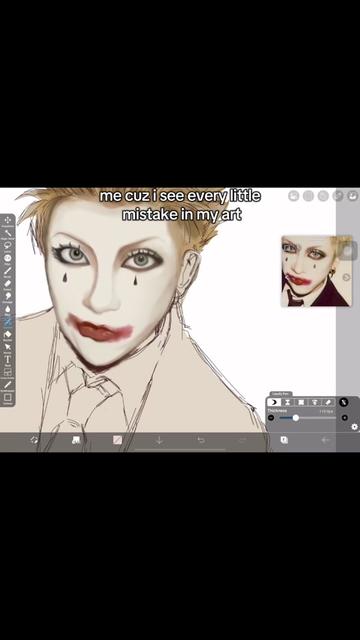
Task: Select the Blur droplet tool
Action: (x=8, y=309)
